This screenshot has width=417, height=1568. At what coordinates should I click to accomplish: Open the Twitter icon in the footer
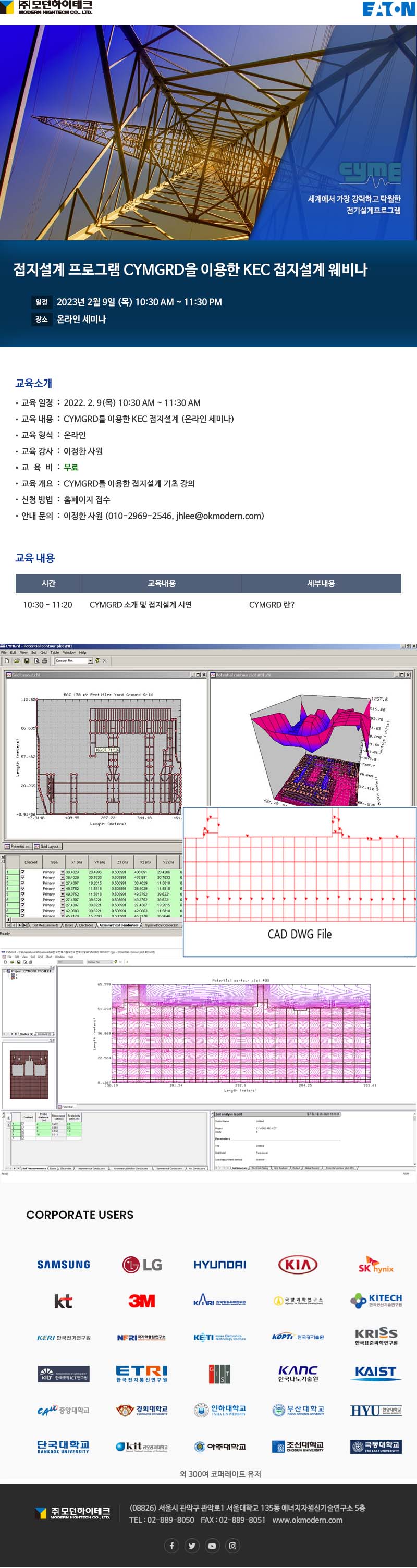pos(192,1546)
